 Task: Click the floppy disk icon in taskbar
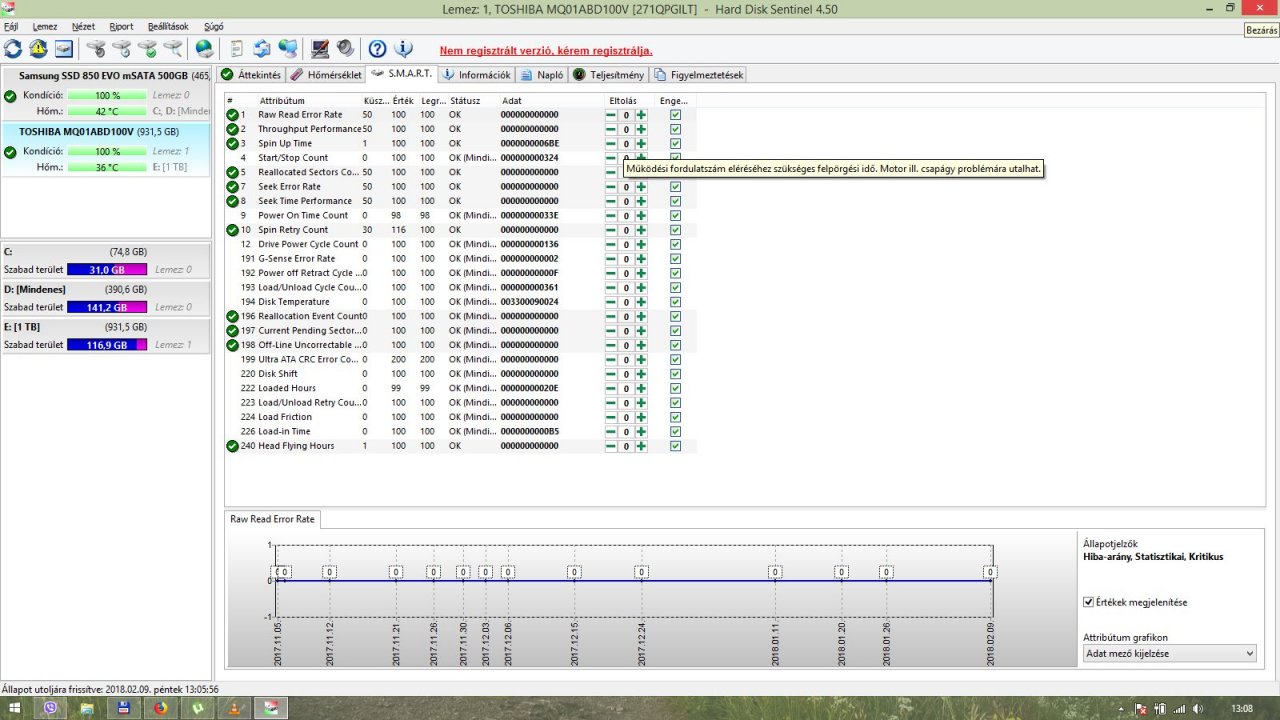pos(124,708)
